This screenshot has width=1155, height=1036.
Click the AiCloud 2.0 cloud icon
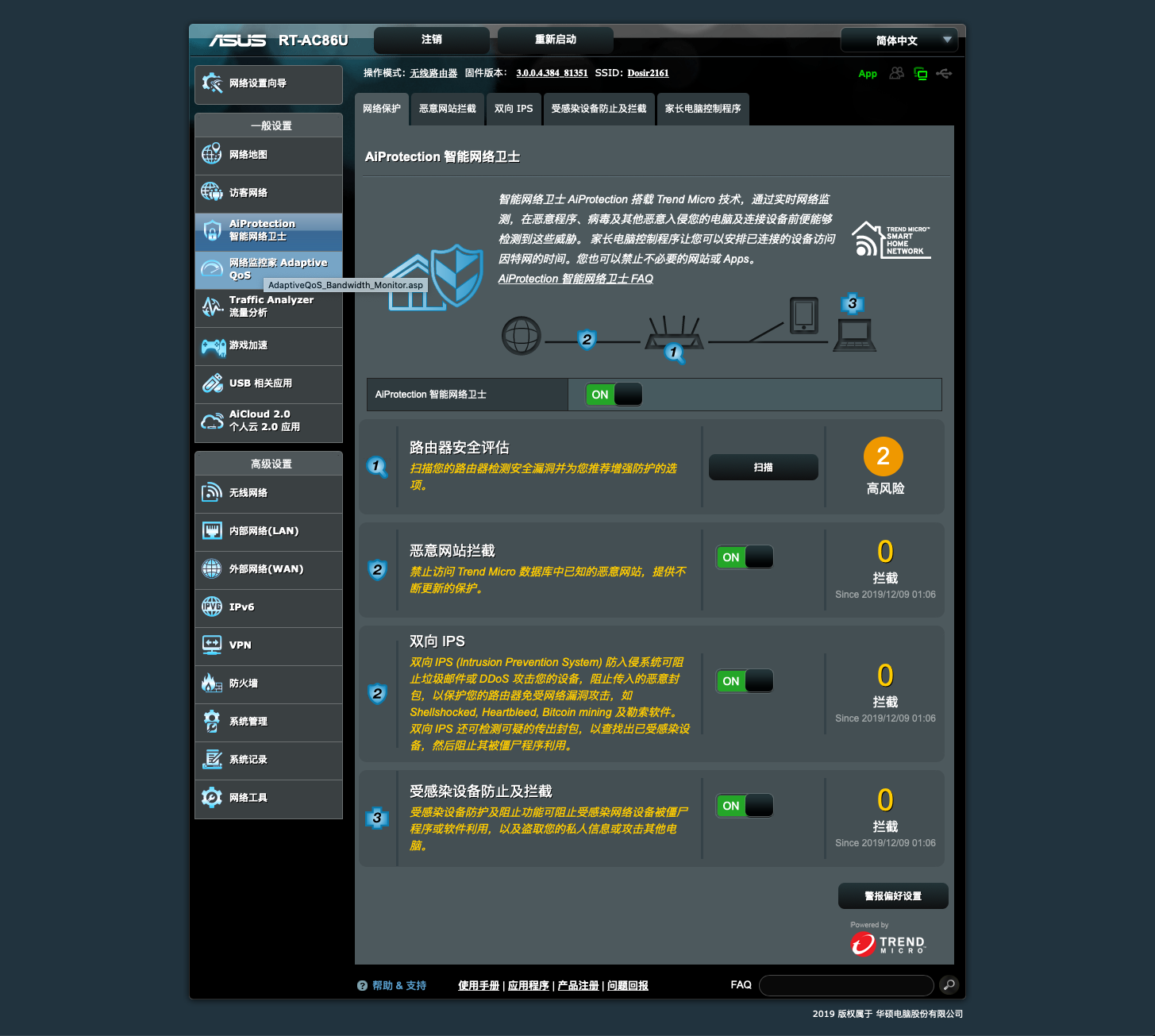point(212,421)
